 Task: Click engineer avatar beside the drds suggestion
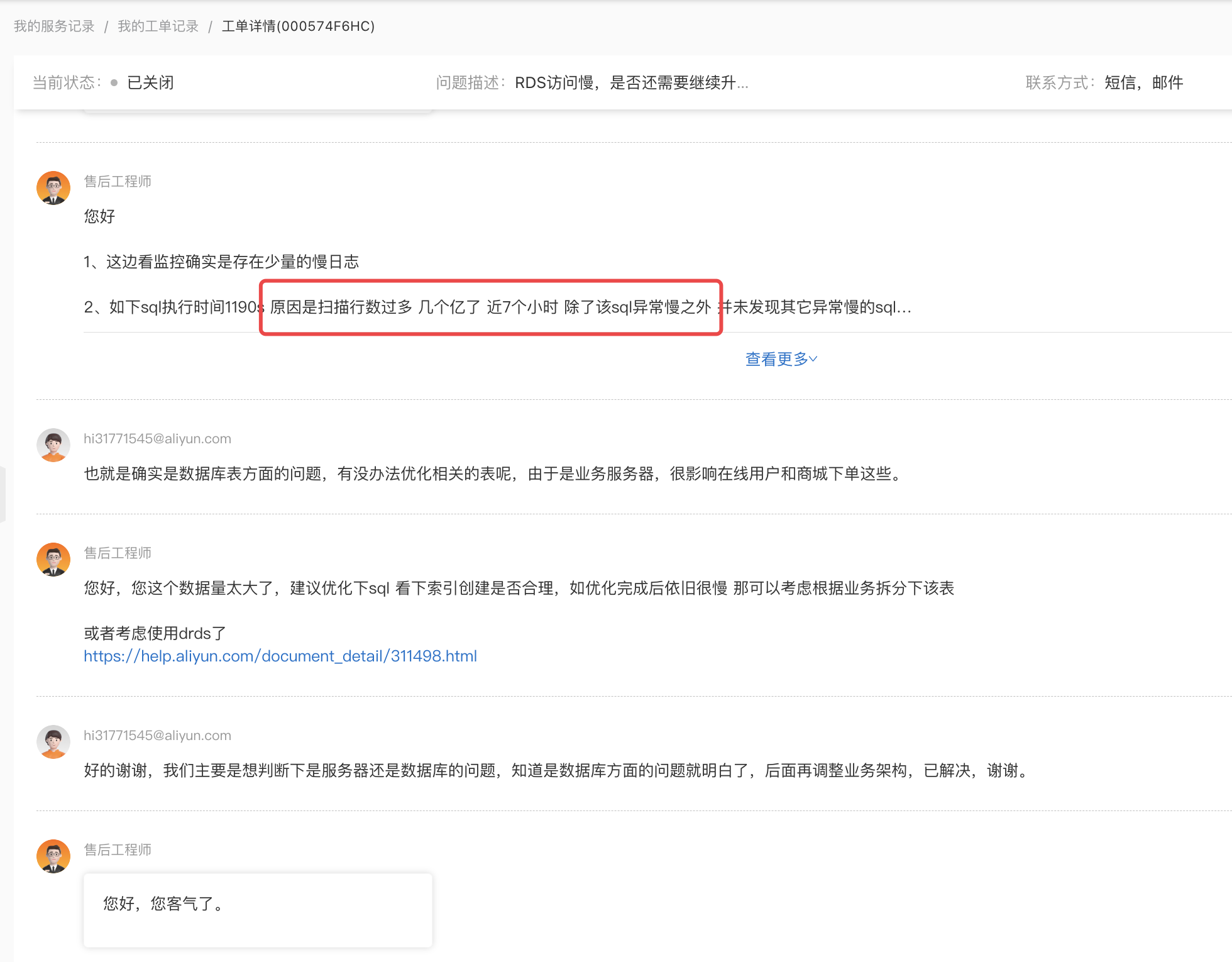[x=53, y=559]
